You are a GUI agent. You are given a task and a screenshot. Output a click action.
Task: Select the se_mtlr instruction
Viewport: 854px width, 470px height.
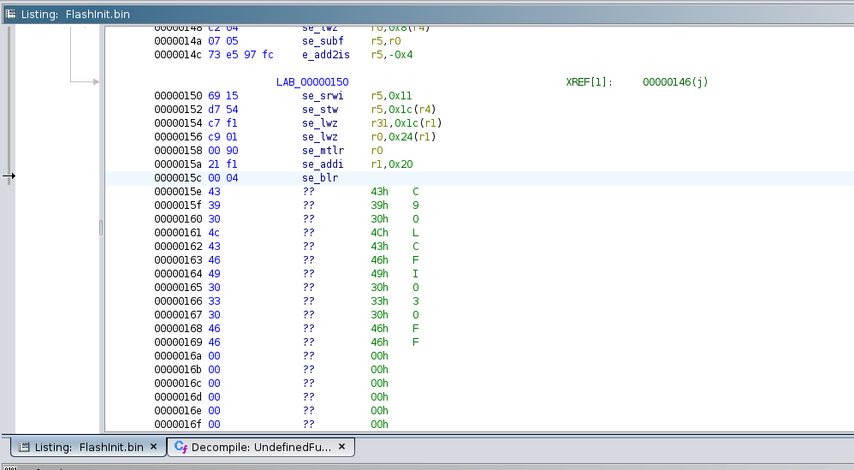322,150
